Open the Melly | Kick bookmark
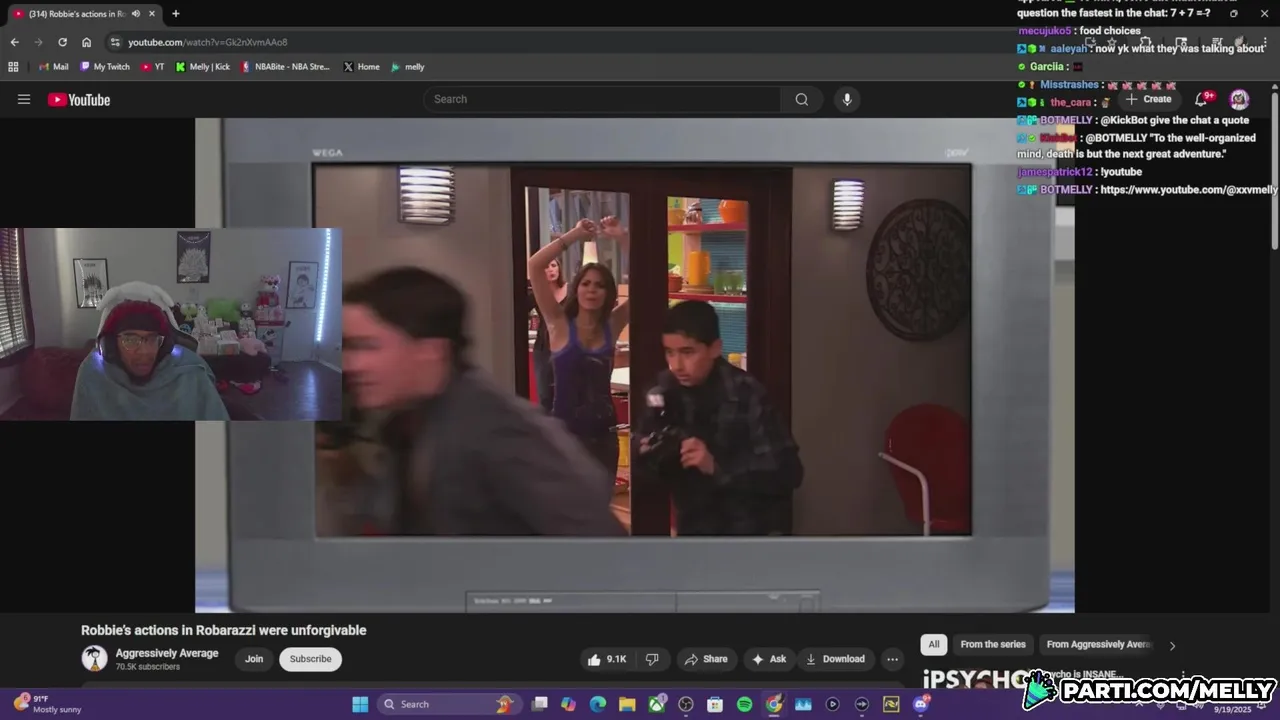 click(202, 67)
